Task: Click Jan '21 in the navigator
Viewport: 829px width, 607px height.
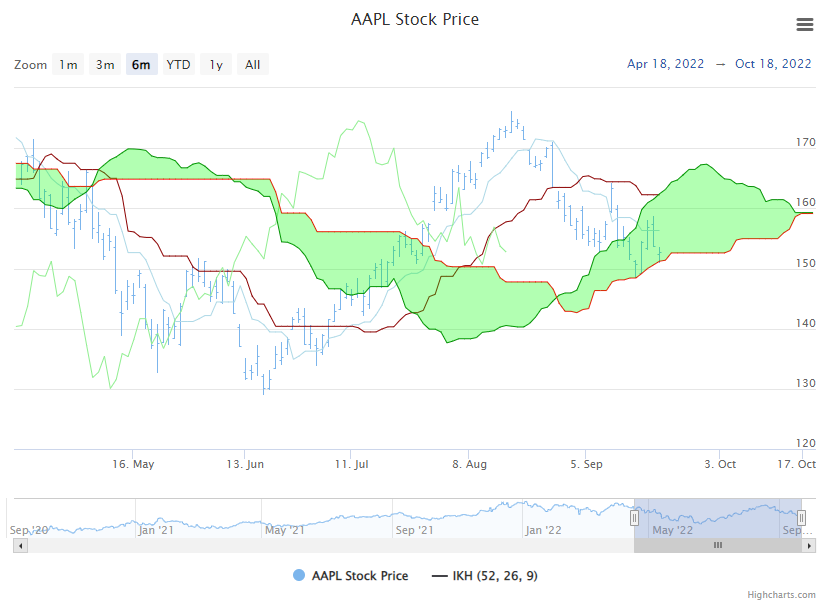Action: (x=156, y=530)
